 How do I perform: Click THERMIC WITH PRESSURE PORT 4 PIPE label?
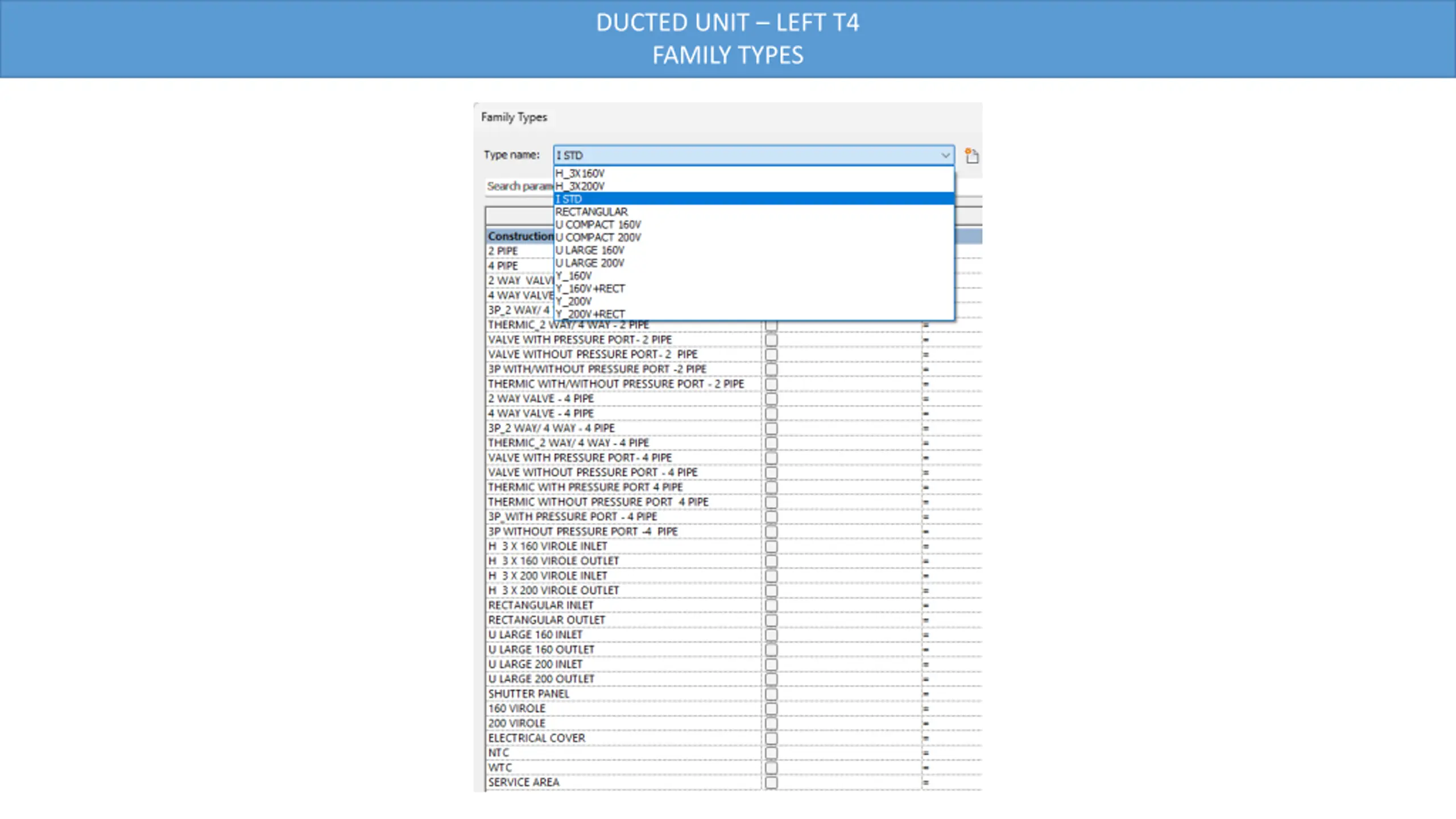pos(585,487)
